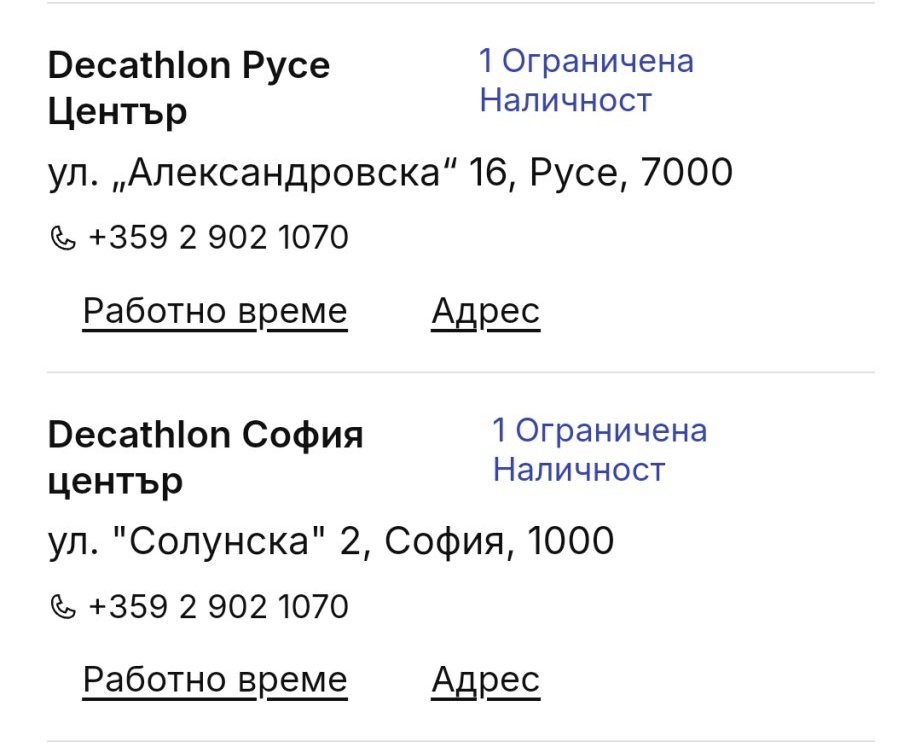The image size is (921, 743).
Task: Open Работно време for Decathlon Русе
Action: click(x=215, y=311)
